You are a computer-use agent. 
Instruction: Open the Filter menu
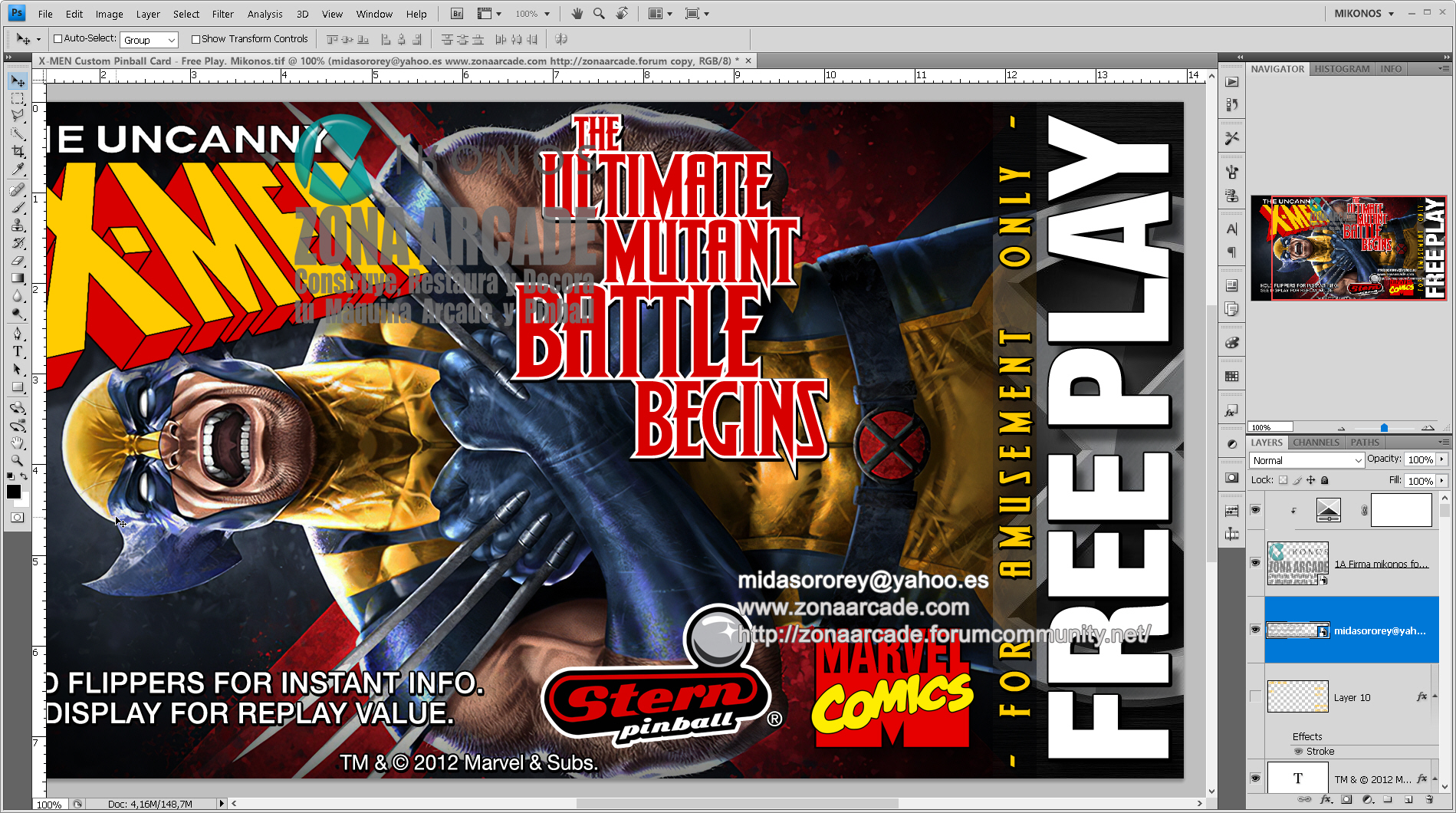pos(223,14)
